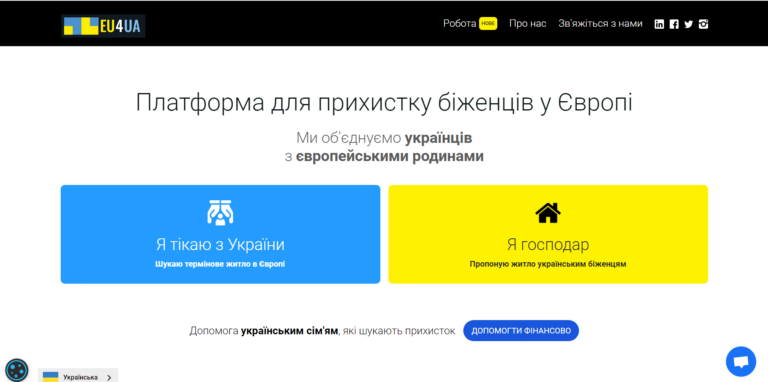Click the Ukrainian flag in language selector
Image resolution: width=768 pixels, height=382 pixels.
(50, 377)
